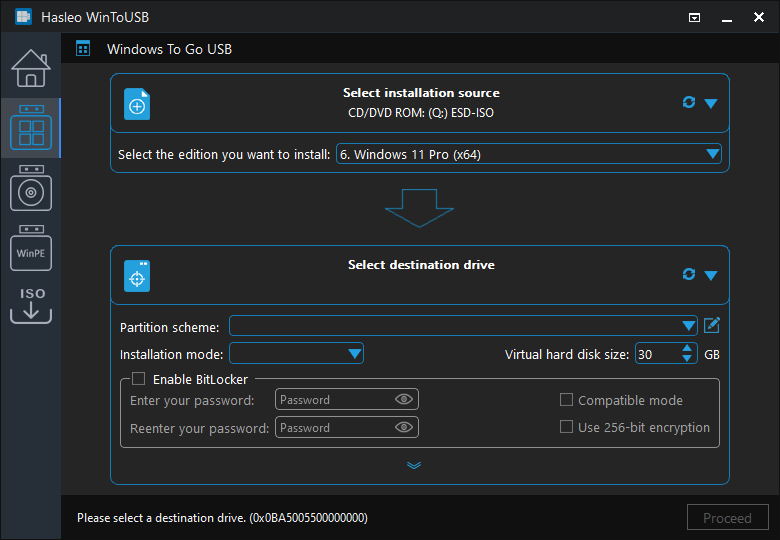Expand the installation source dropdown arrow
This screenshot has height=540, width=780.
tap(711, 103)
